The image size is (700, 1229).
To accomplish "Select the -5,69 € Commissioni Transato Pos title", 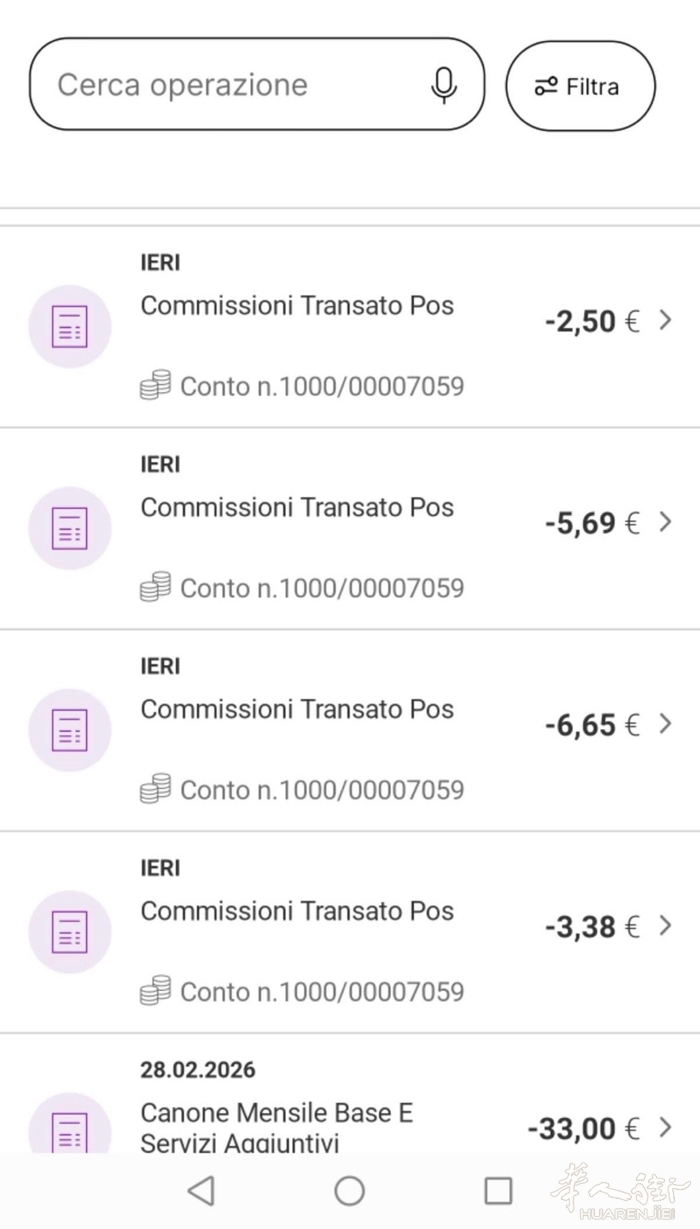I will pyautogui.click(x=297, y=508).
